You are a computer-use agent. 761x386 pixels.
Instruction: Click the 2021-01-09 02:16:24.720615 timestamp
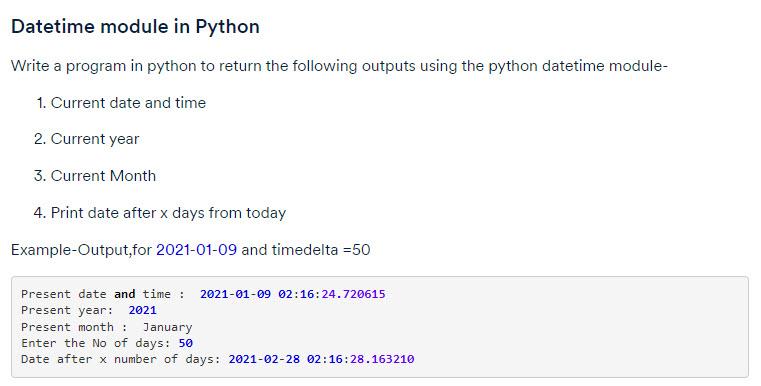pyautogui.click(x=293, y=294)
